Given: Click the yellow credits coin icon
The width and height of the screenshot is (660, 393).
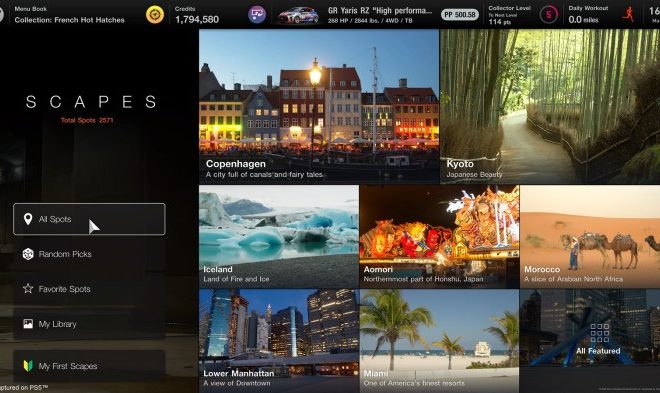Looking at the screenshot, I should tap(155, 15).
